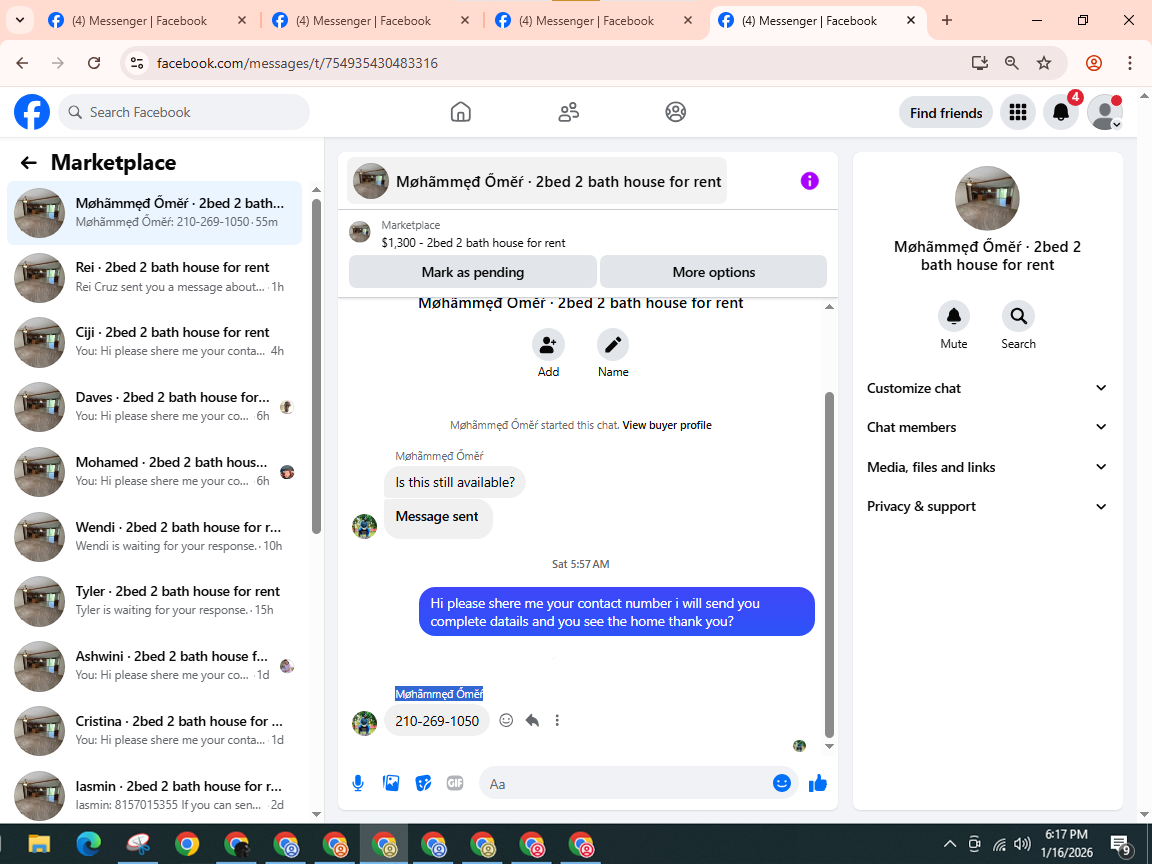Open Cristina's 2bed 2 bath chat
The image size is (1152, 864).
pyautogui.click(x=154, y=730)
